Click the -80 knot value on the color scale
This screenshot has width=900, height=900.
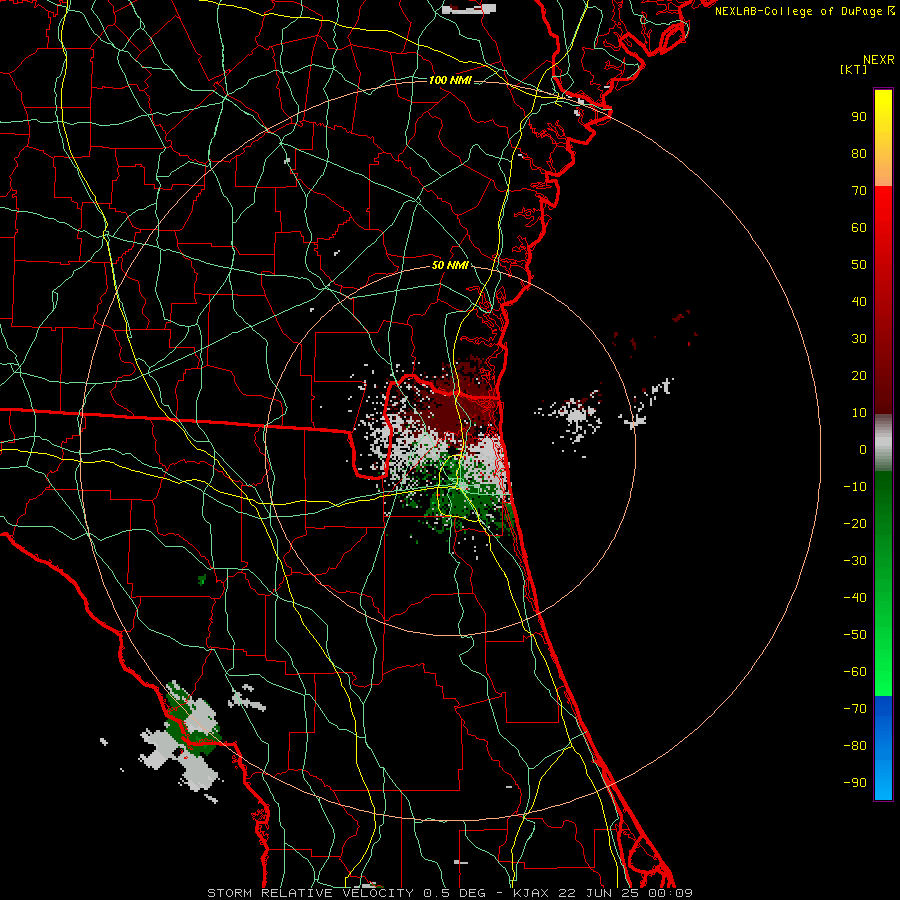pyautogui.click(x=855, y=746)
